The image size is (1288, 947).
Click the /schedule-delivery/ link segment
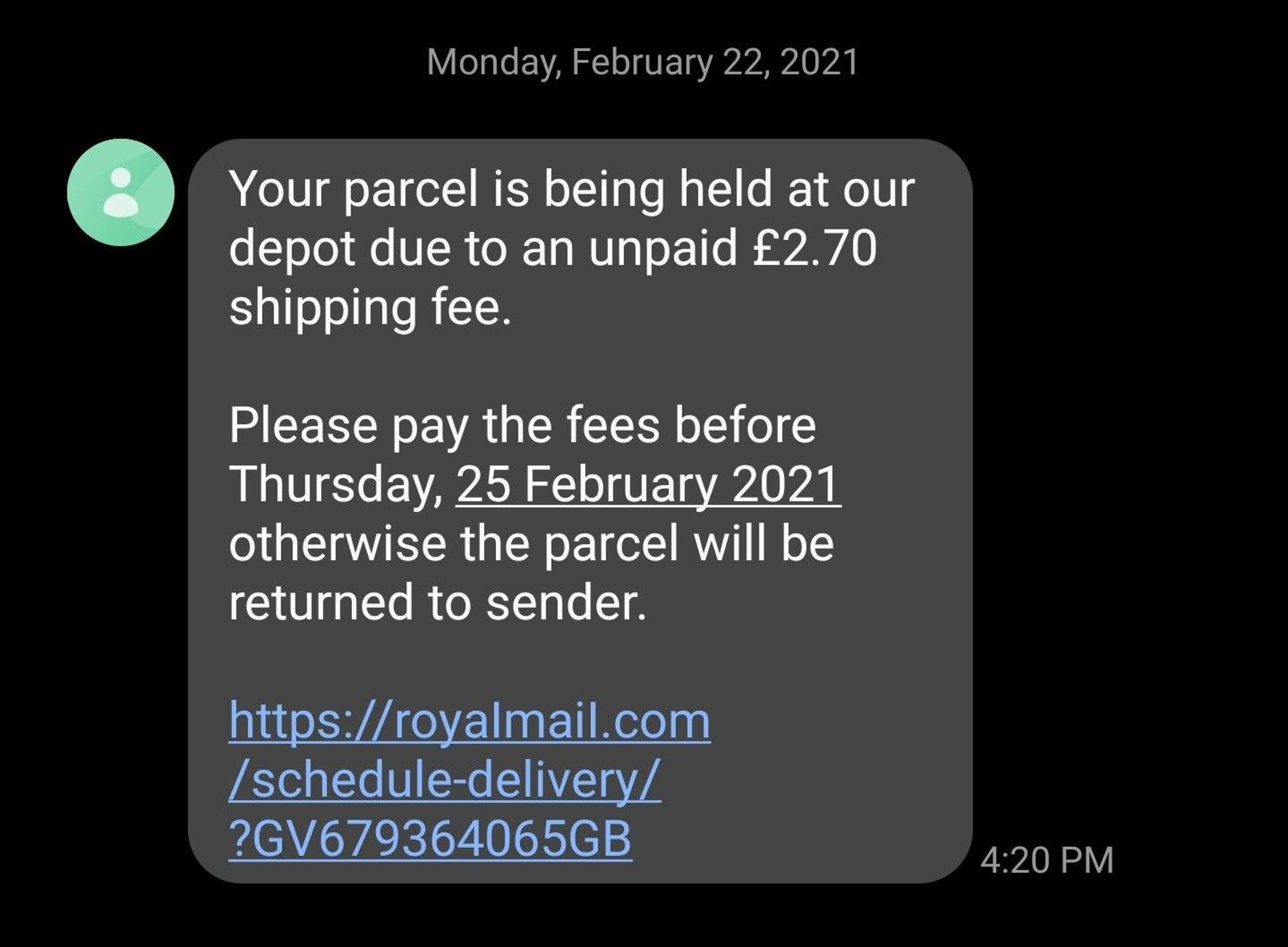point(444,780)
